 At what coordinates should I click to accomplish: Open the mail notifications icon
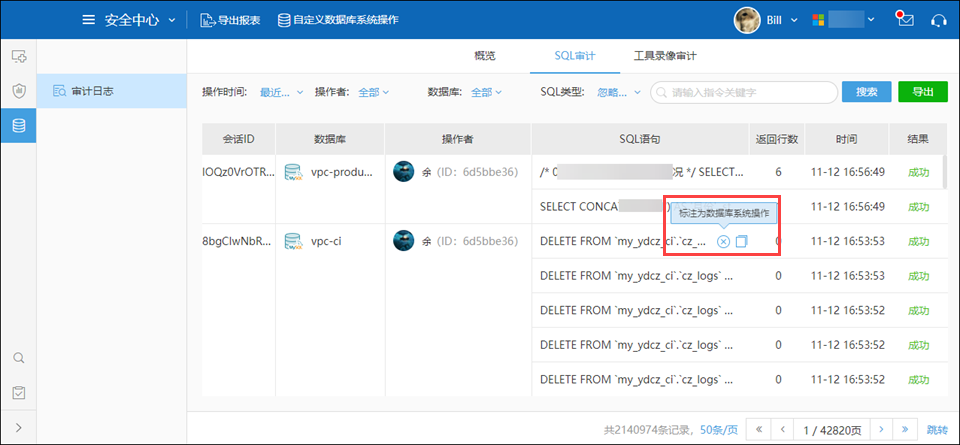(x=905, y=19)
